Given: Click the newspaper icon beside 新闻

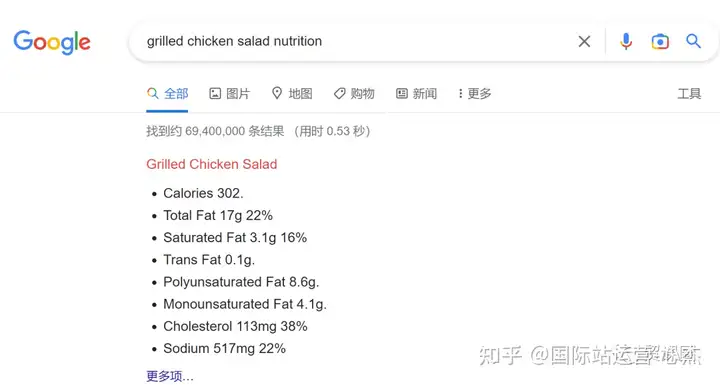Looking at the screenshot, I should coord(402,94).
